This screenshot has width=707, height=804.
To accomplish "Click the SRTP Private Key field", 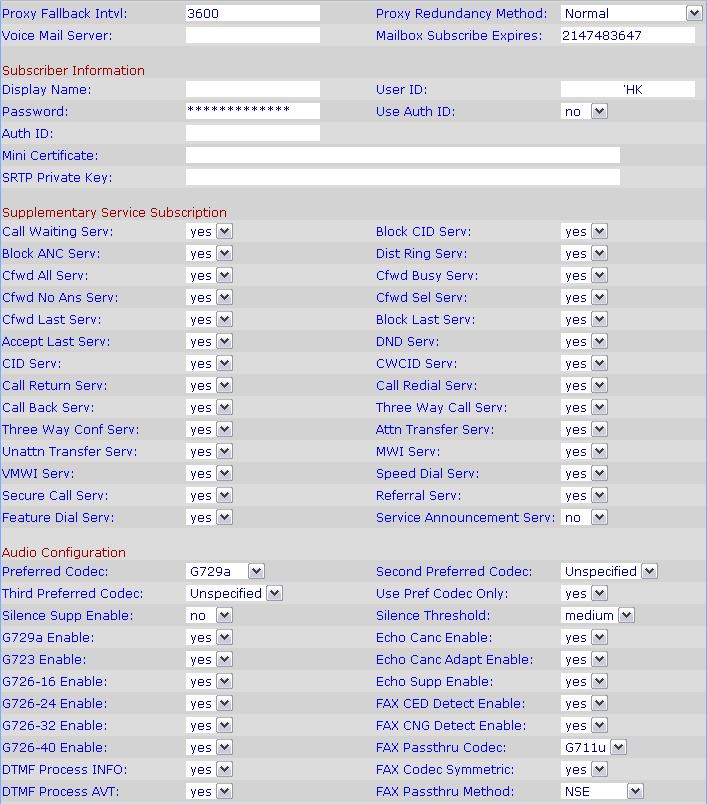I will click(x=402, y=177).
